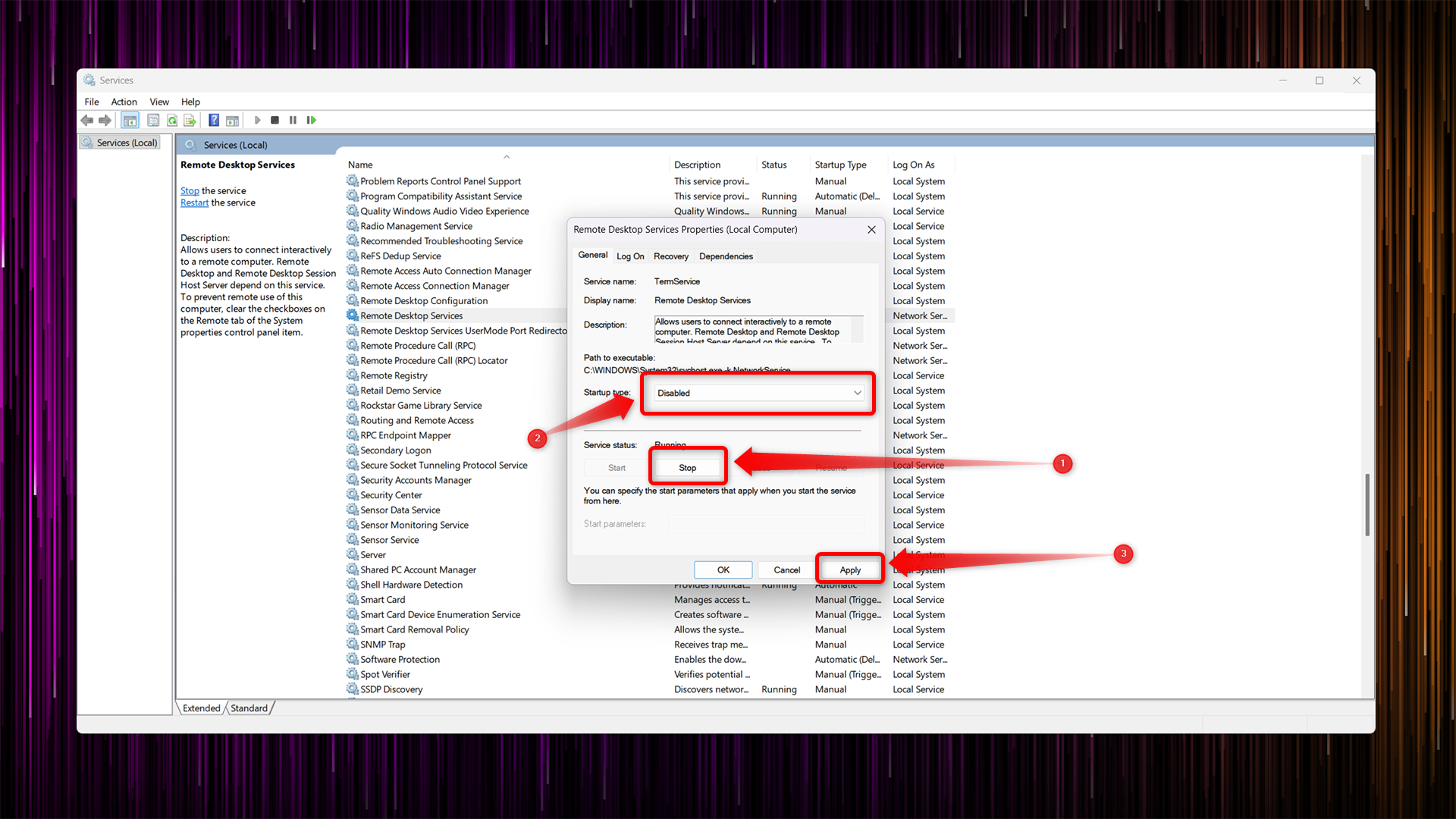Click the Restart the service link

(194, 203)
